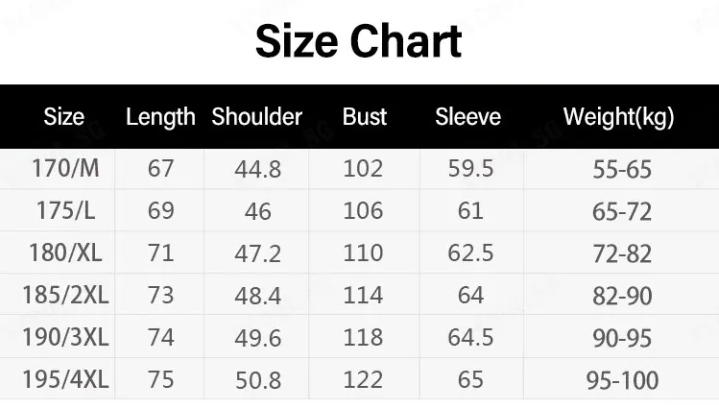
Task: Click the 62.5 sleeve value
Action: [470, 253]
